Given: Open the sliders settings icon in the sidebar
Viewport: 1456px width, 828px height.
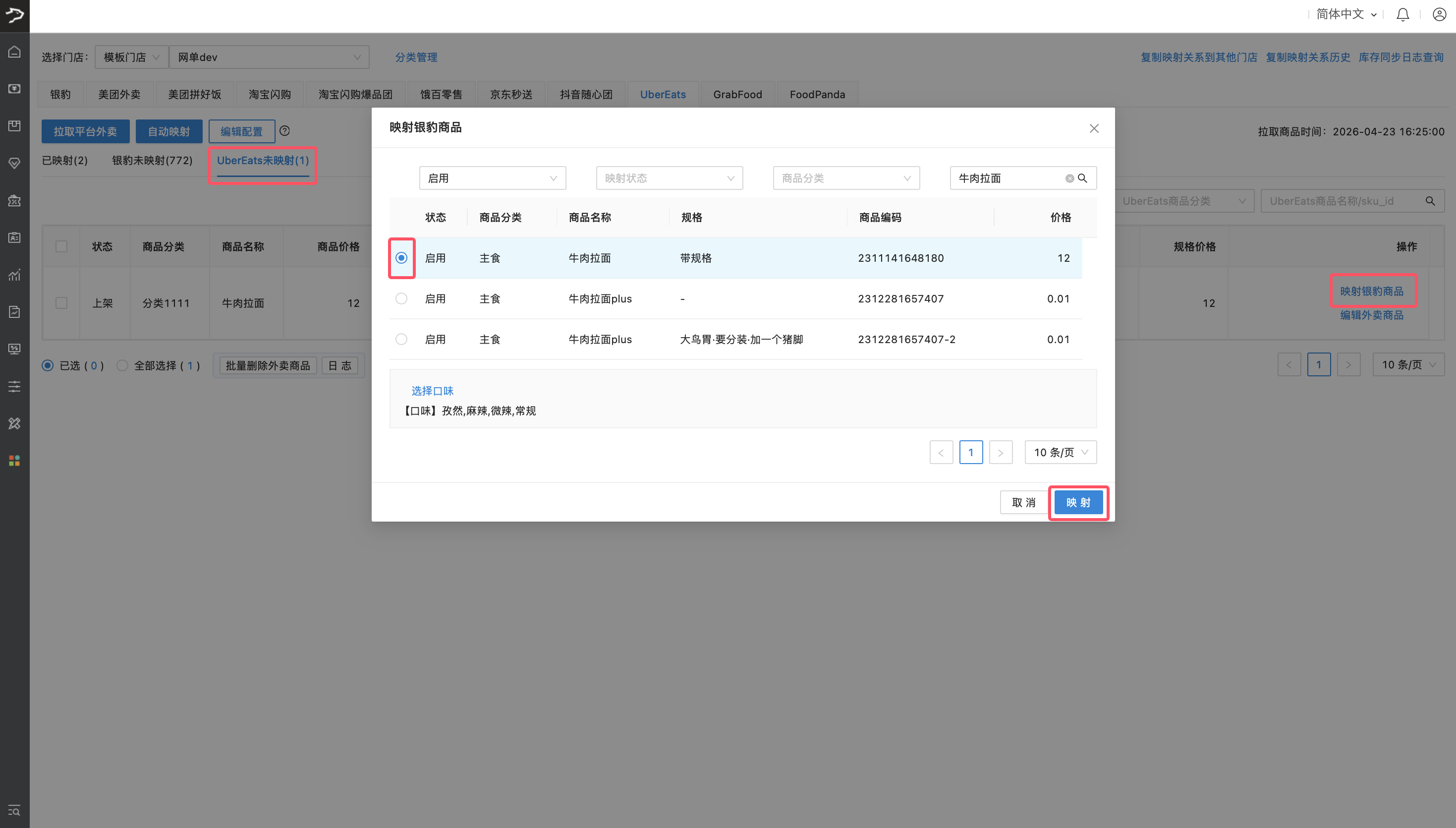Looking at the screenshot, I should 15,386.
